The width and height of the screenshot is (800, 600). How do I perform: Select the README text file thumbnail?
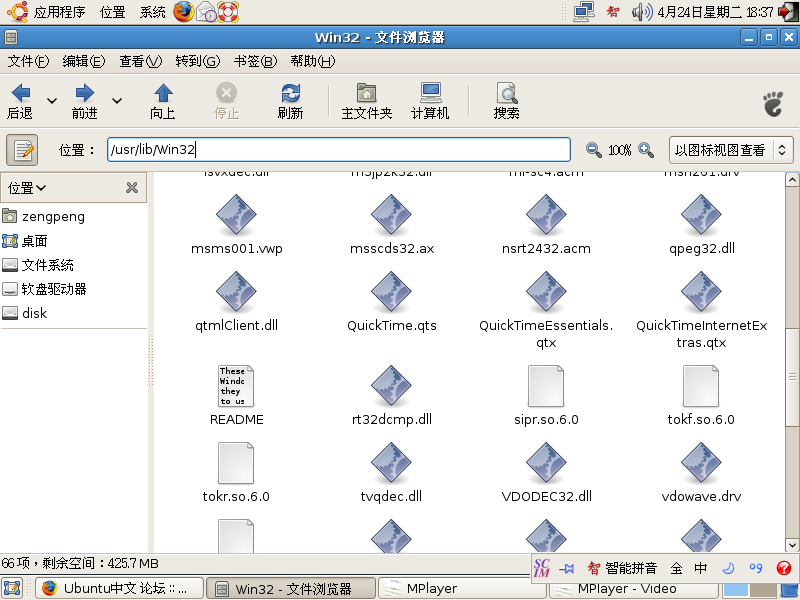[236, 386]
